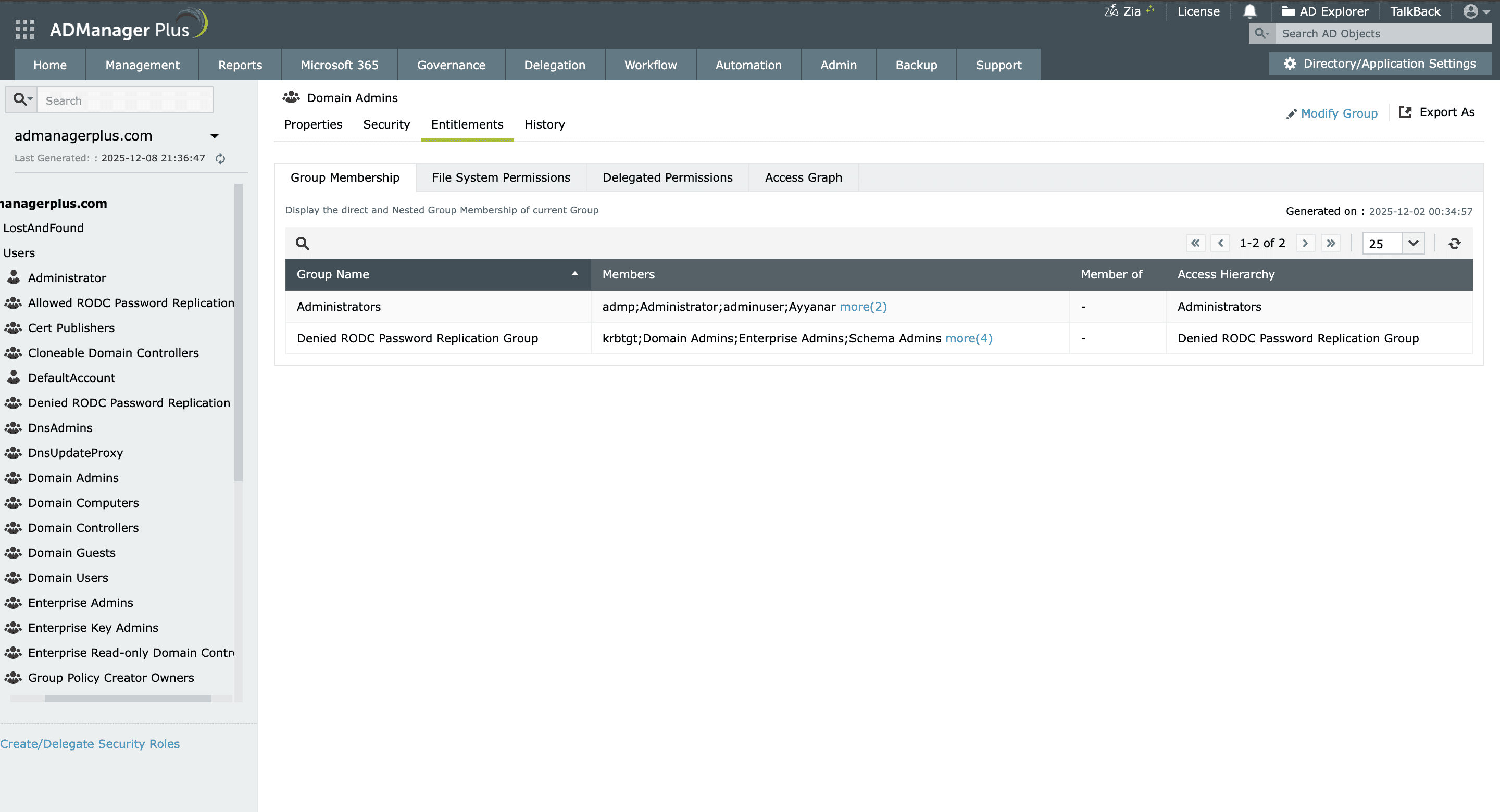
Task: Click the Export As icon
Action: point(1406,112)
